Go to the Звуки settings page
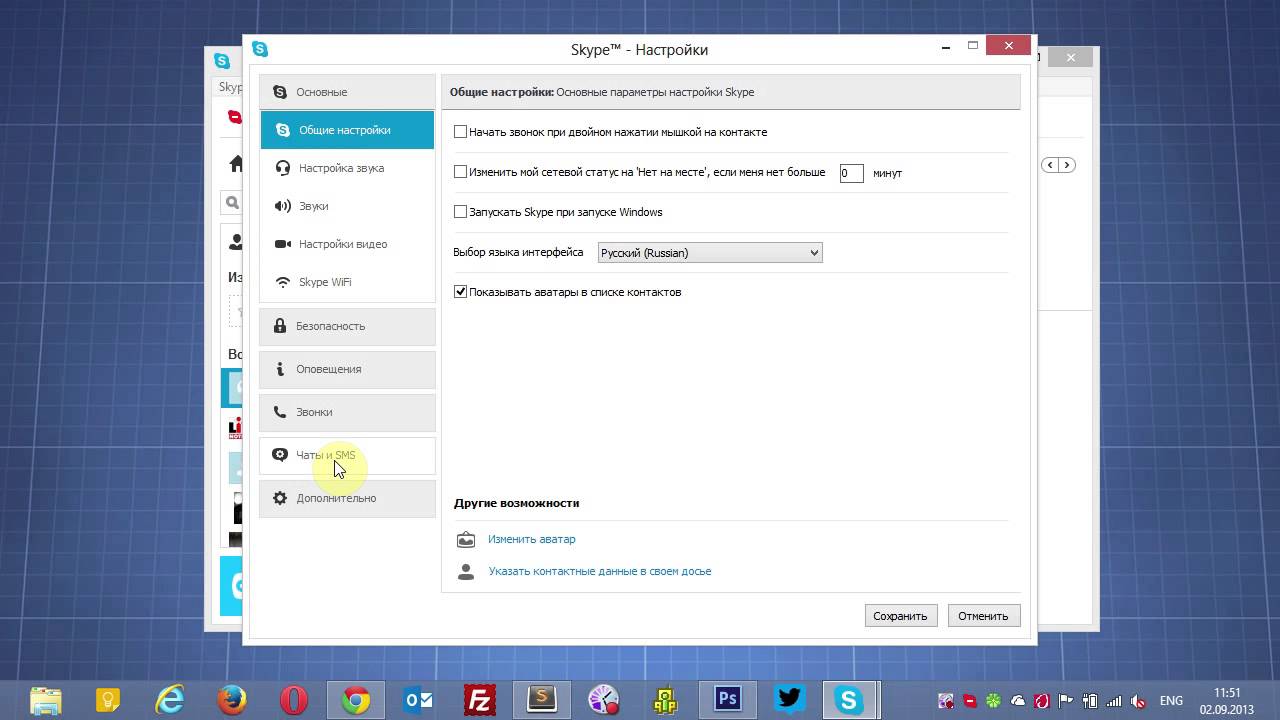The width and height of the screenshot is (1280, 720). (x=347, y=206)
